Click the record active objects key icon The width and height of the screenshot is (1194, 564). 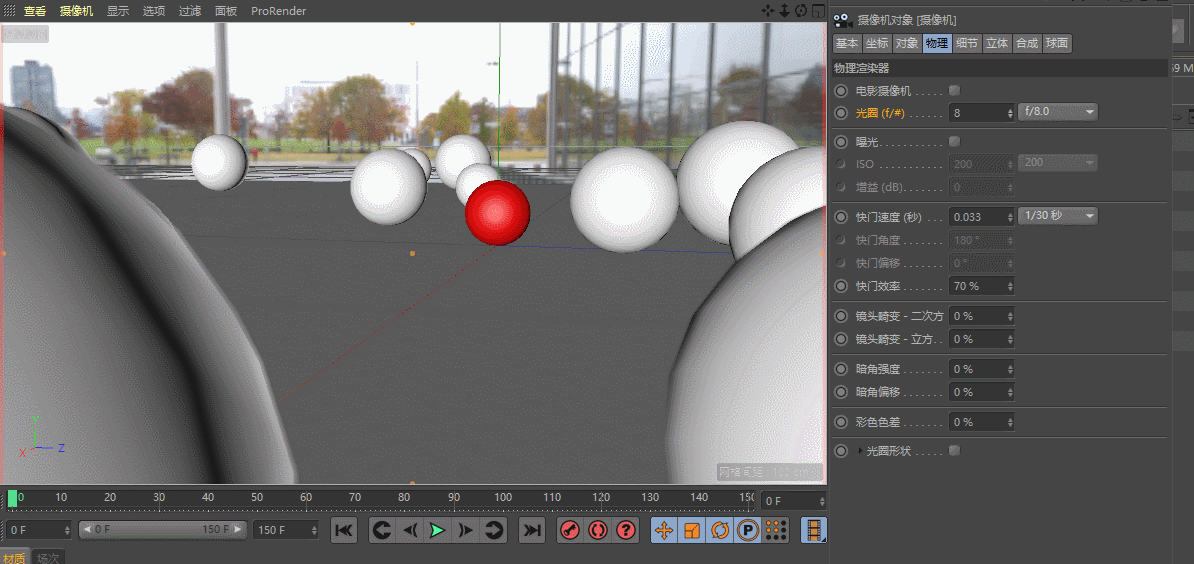pyautogui.click(x=569, y=531)
